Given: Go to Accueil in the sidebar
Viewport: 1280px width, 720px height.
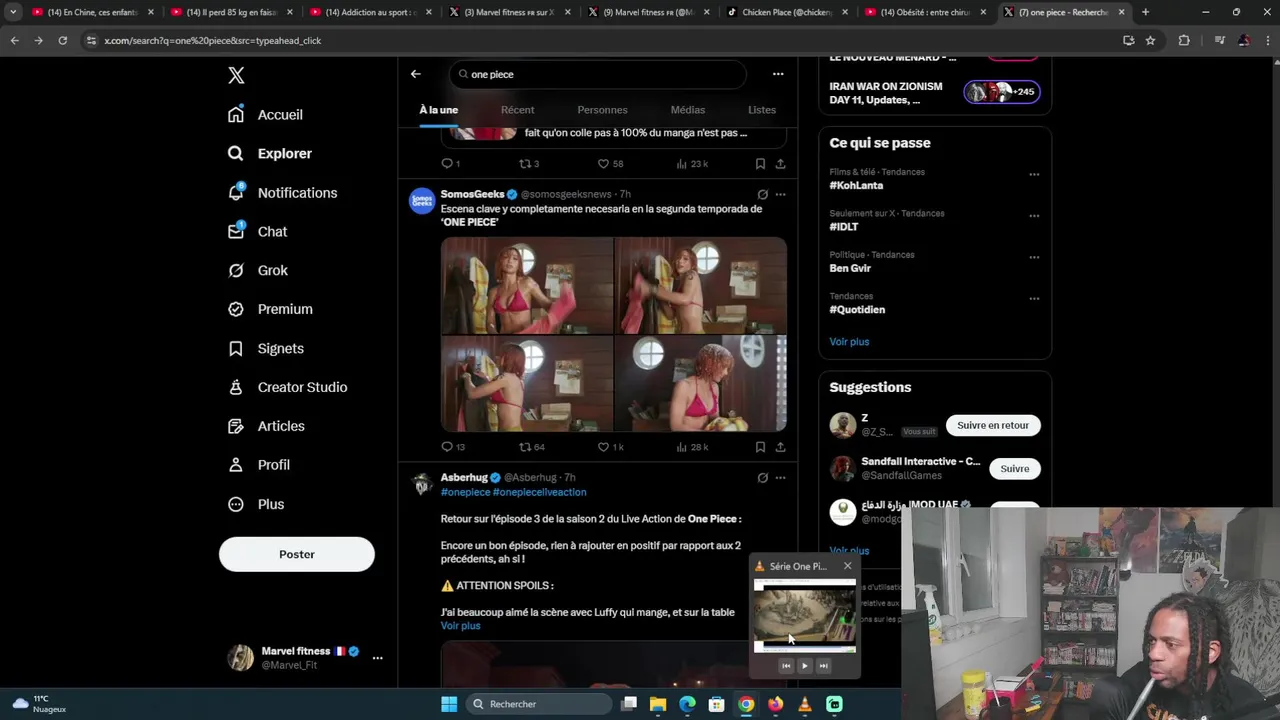Looking at the screenshot, I should (265, 114).
